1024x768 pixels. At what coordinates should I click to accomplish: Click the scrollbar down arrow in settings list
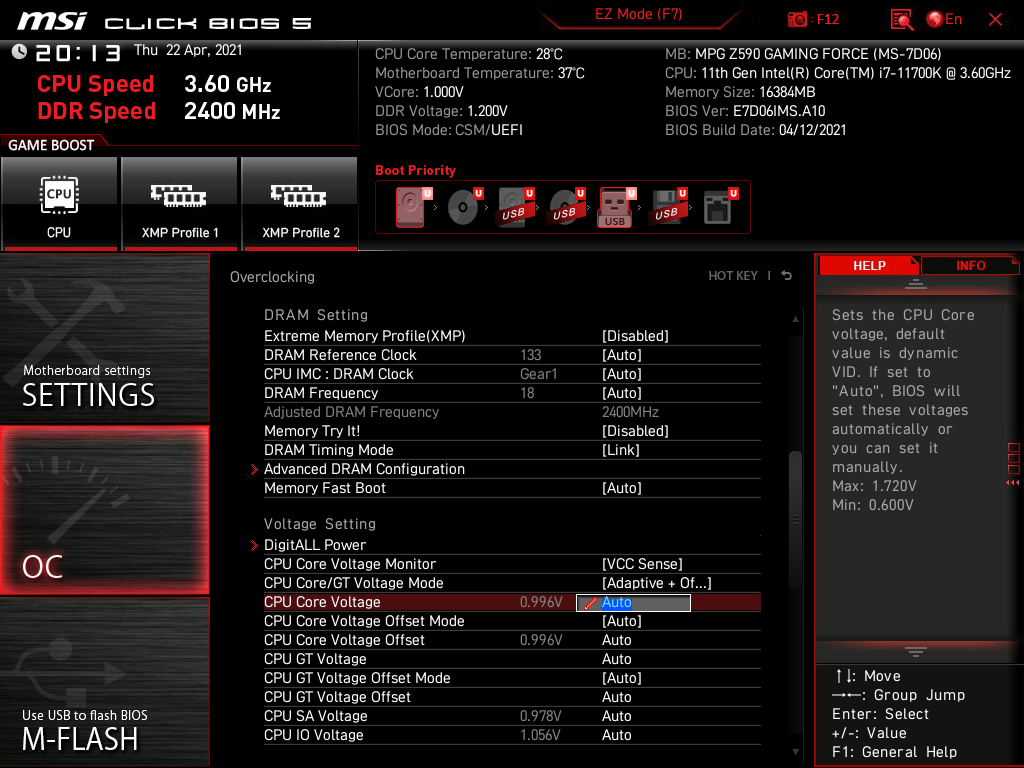[795, 752]
